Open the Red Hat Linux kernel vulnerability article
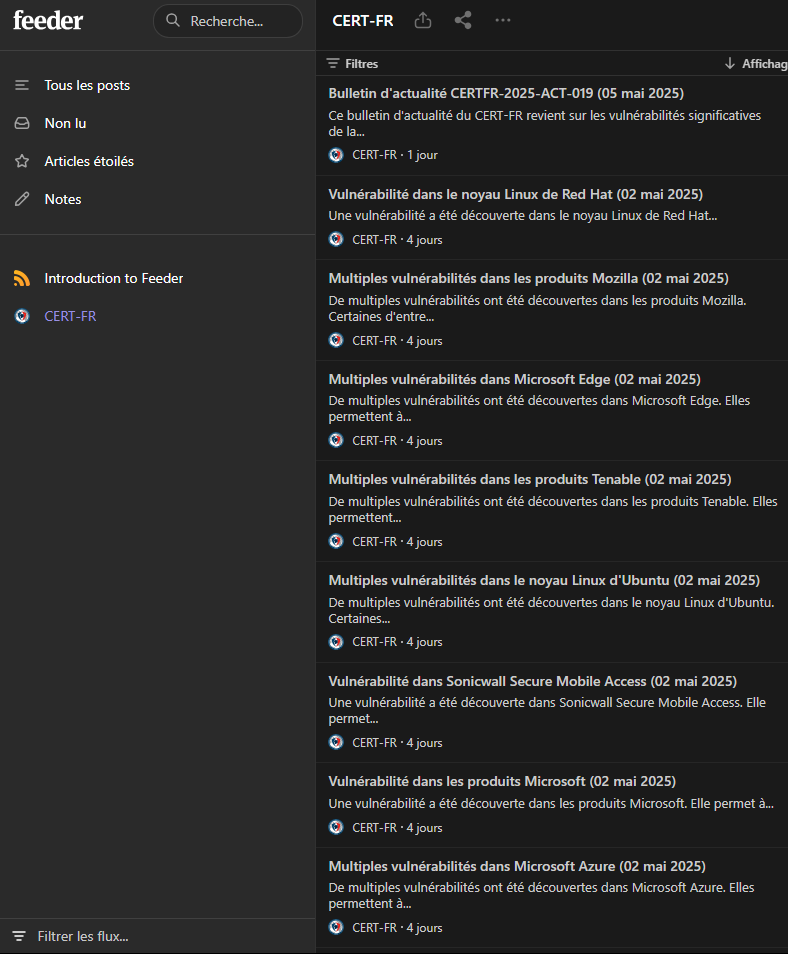Image resolution: width=788 pixels, height=954 pixels. click(515, 194)
